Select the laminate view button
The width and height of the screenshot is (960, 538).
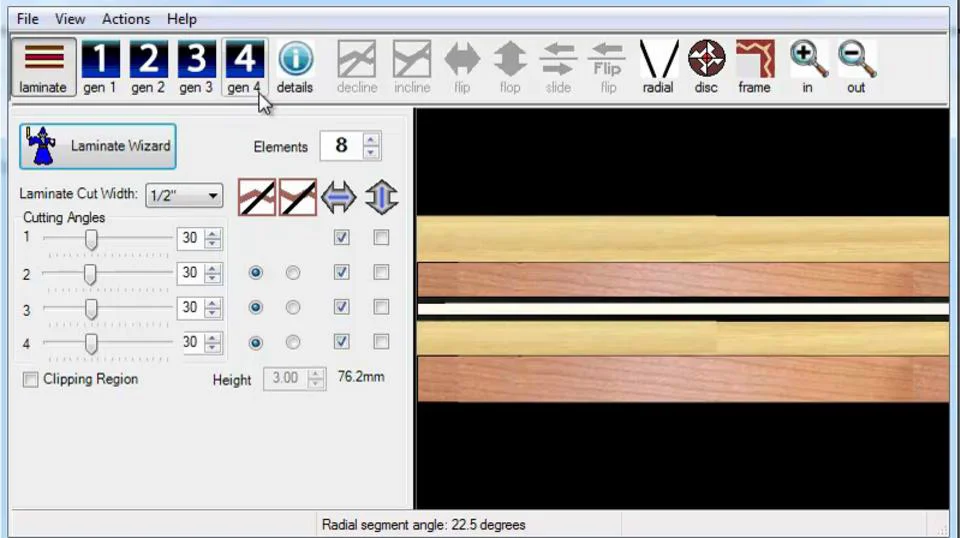(x=43, y=67)
